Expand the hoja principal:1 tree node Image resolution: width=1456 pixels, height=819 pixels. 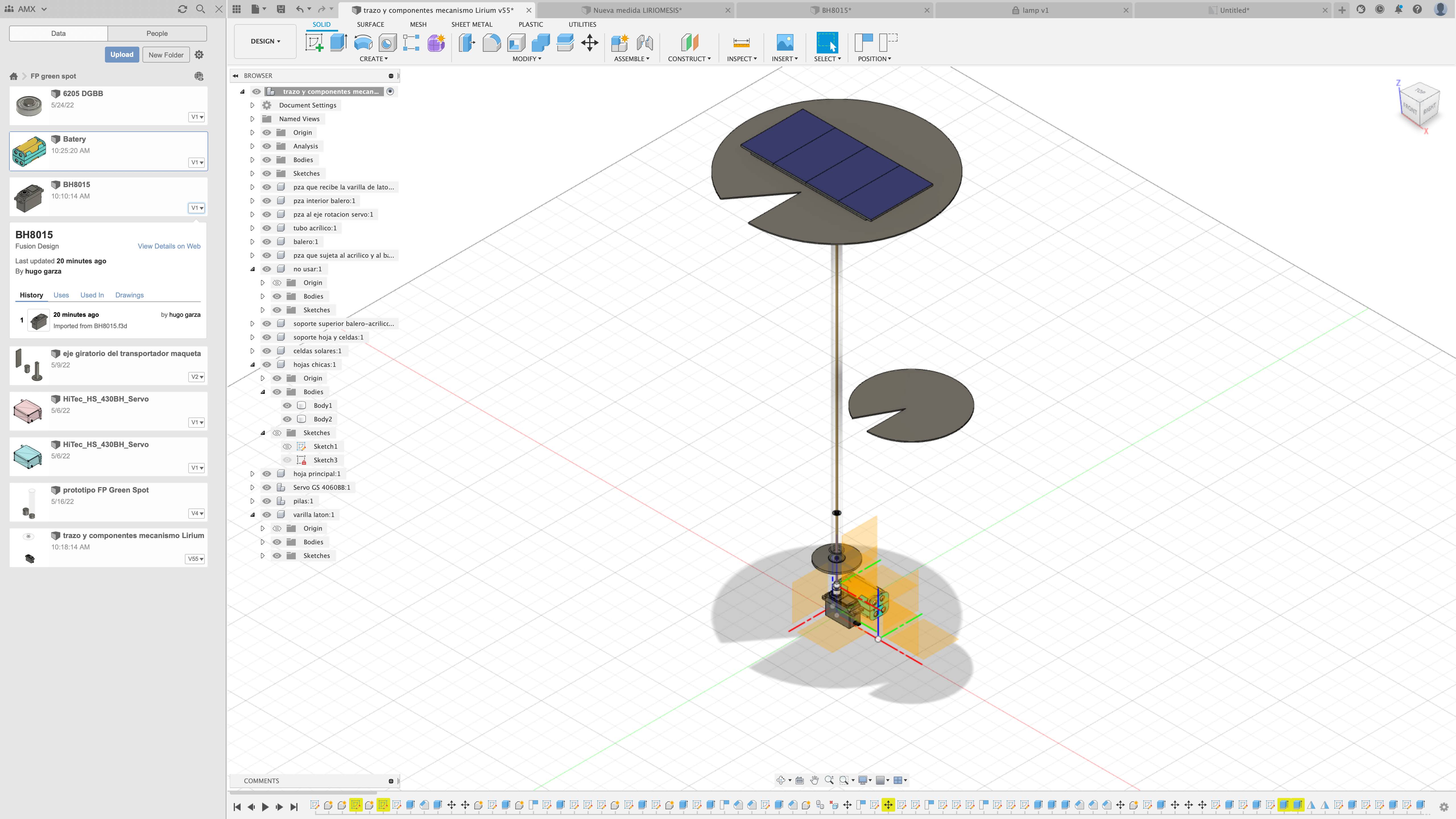click(253, 474)
